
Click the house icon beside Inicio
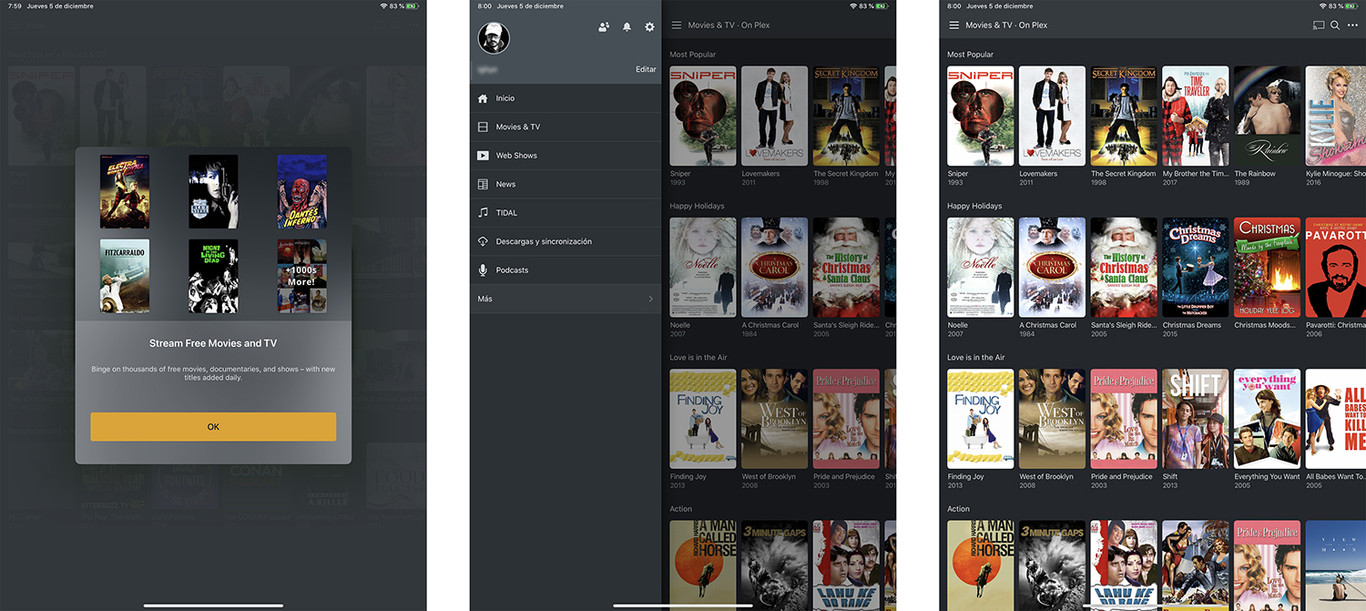tap(483, 98)
